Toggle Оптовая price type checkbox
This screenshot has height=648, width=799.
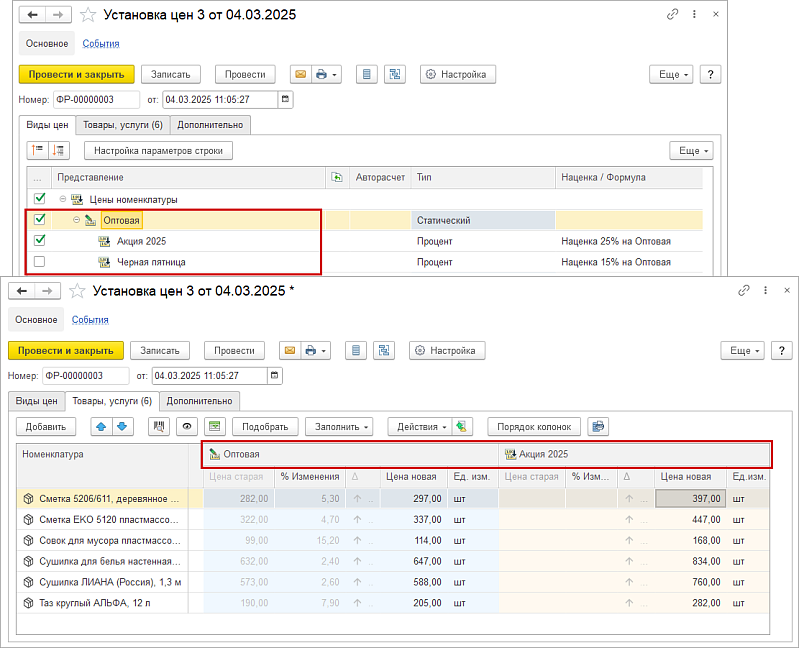[39, 220]
